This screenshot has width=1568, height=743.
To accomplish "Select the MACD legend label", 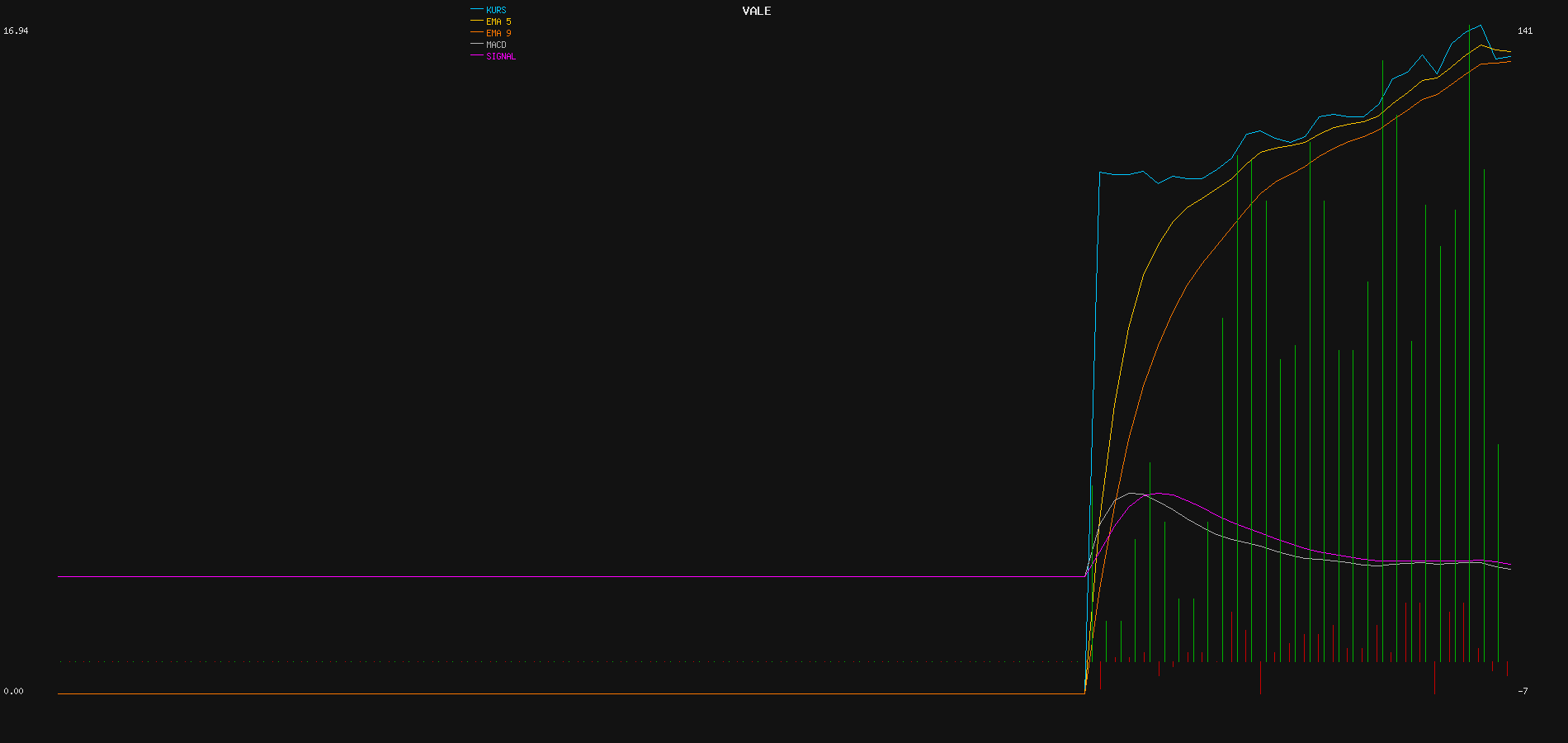I will (496, 45).
